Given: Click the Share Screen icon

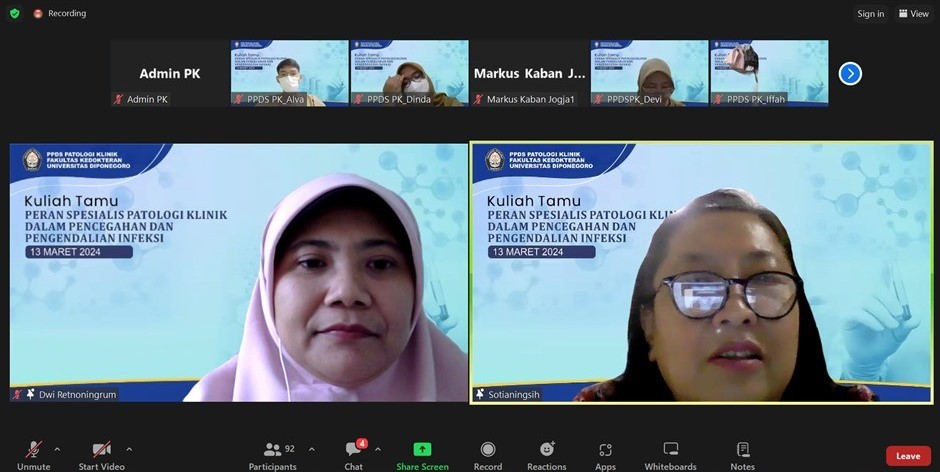Looking at the screenshot, I should [422, 450].
